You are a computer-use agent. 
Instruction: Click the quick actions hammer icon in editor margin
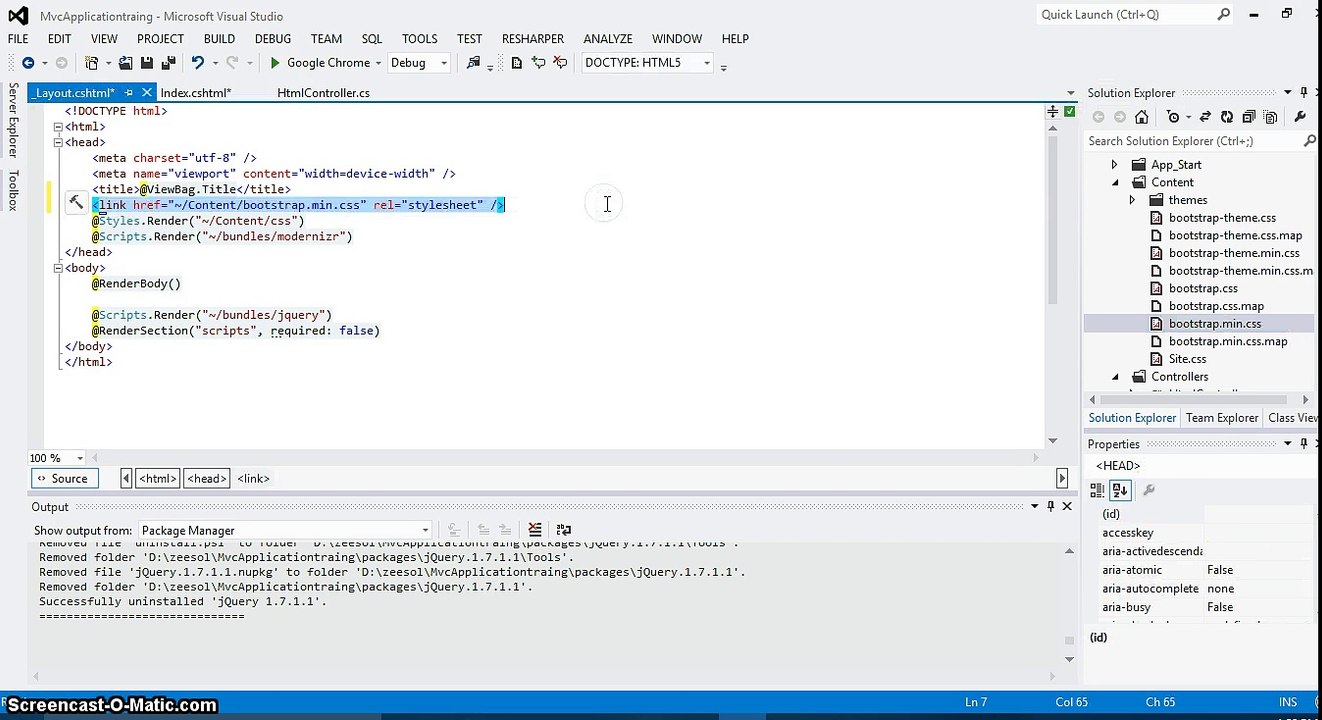coord(76,203)
